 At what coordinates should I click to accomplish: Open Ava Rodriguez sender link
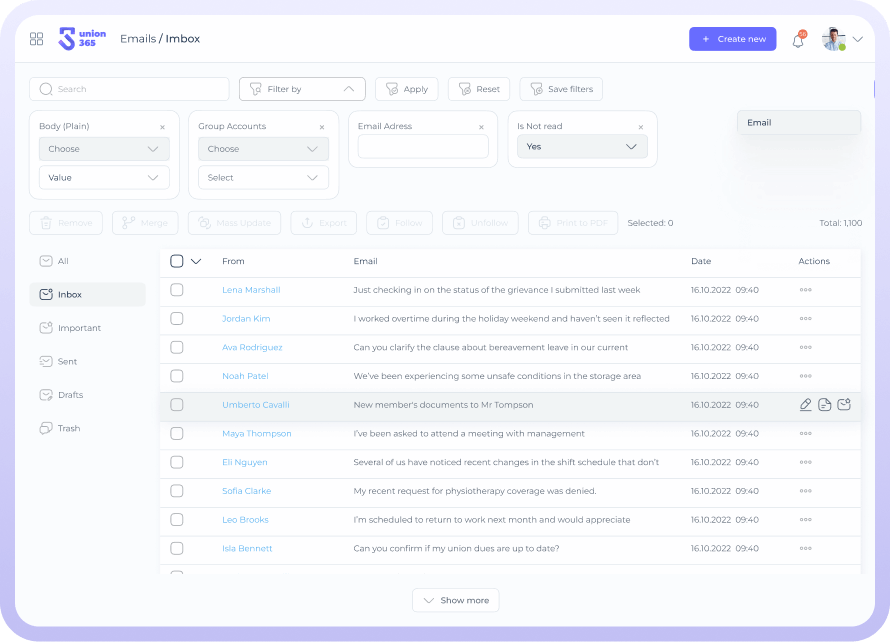pos(252,348)
